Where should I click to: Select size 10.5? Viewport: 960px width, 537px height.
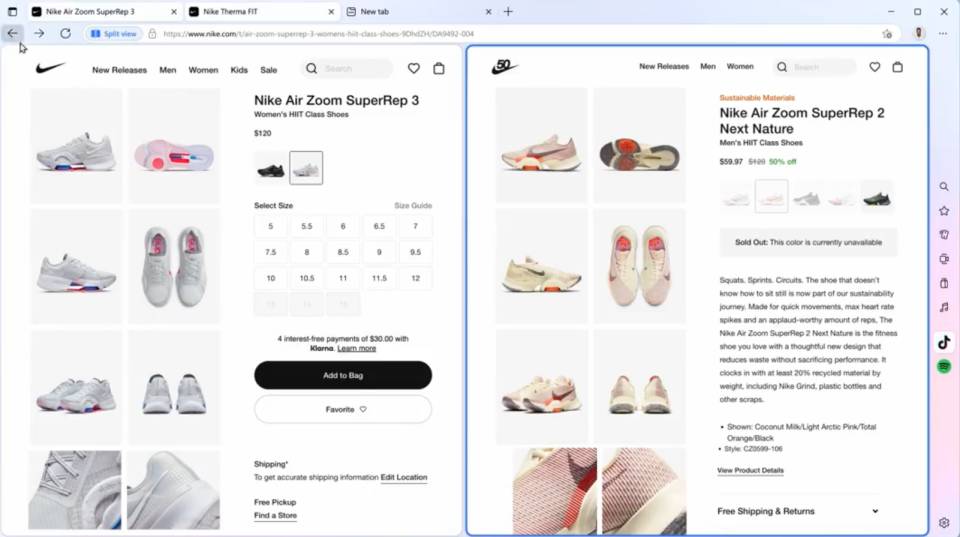(307, 278)
